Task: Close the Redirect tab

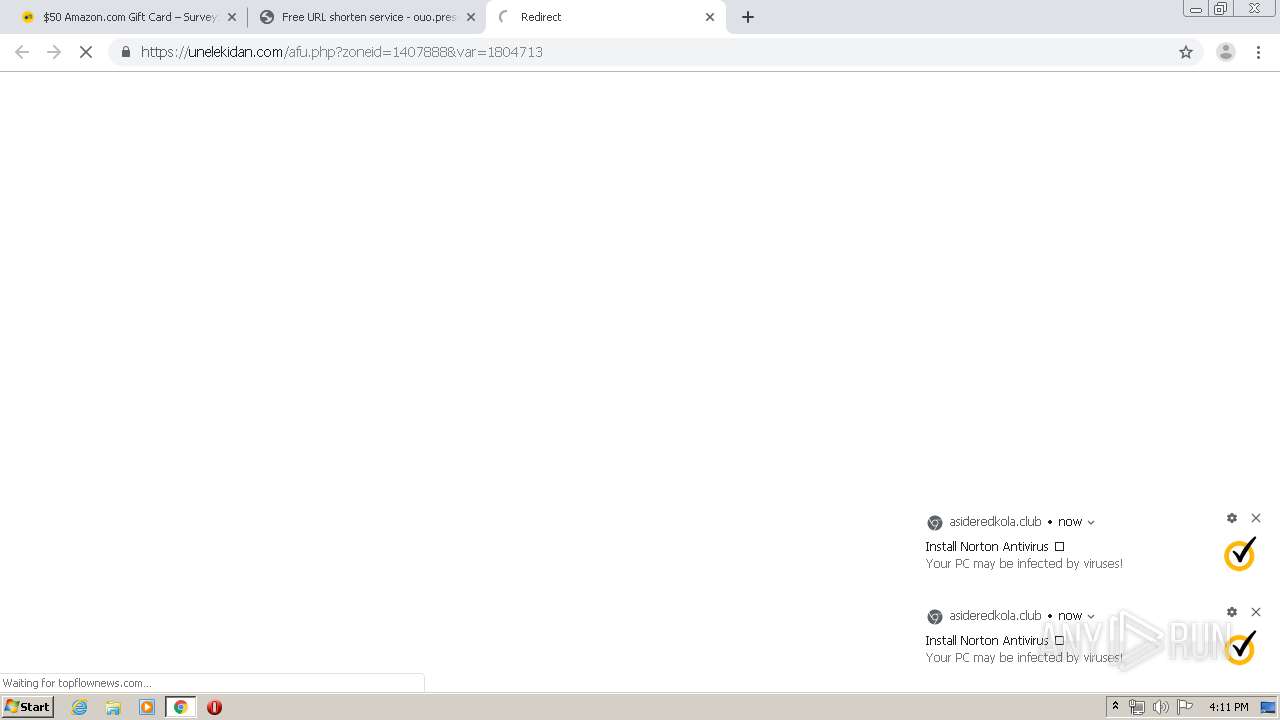Action: tap(710, 17)
